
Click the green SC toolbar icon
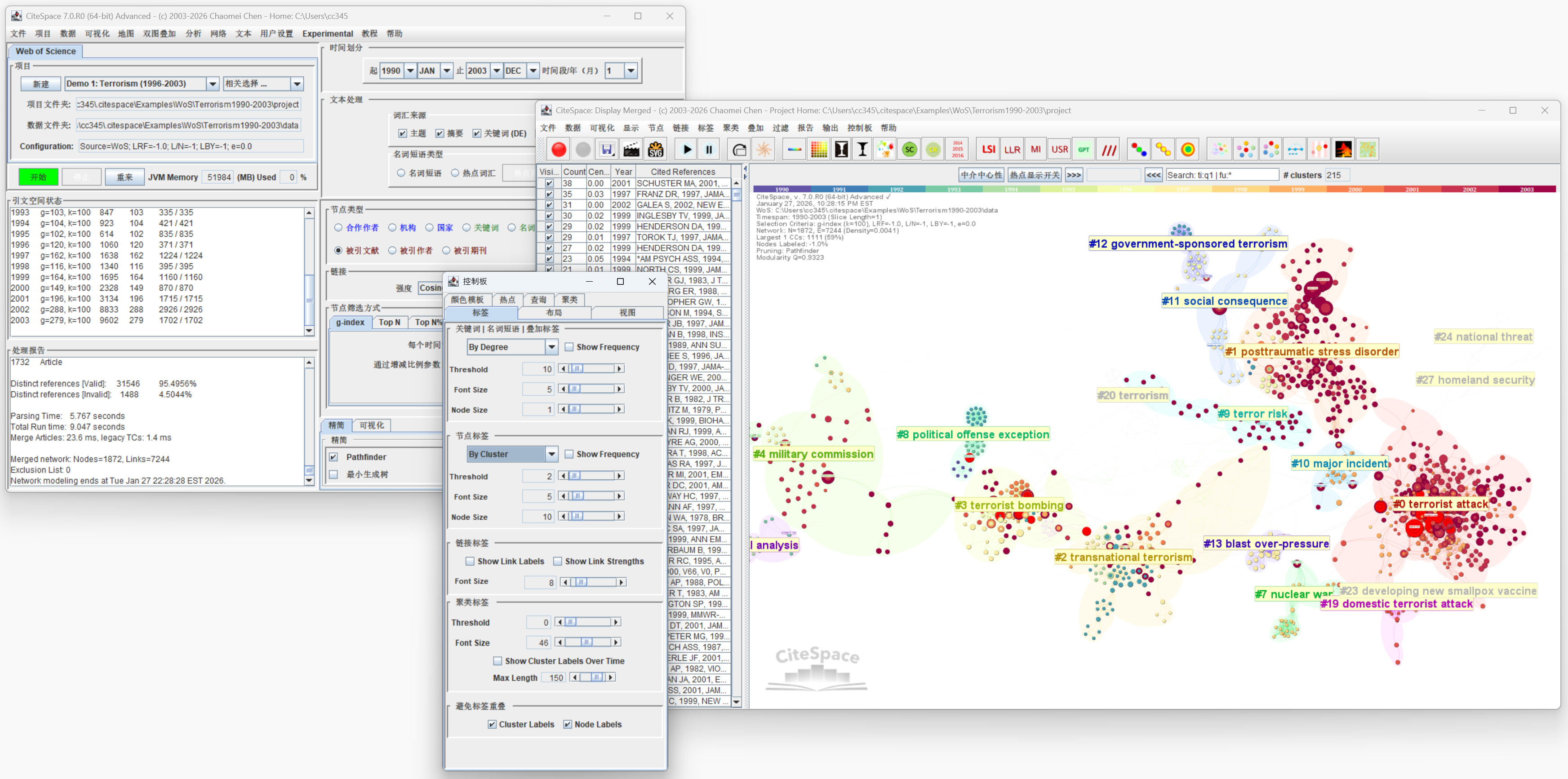coord(909,149)
